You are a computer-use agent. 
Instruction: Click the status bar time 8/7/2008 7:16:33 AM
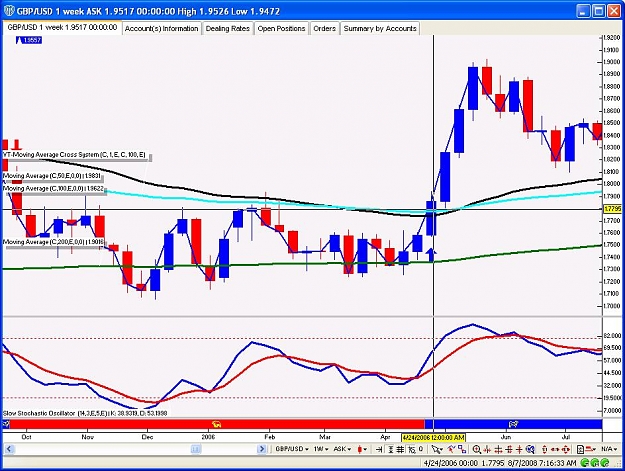[x=541, y=463]
